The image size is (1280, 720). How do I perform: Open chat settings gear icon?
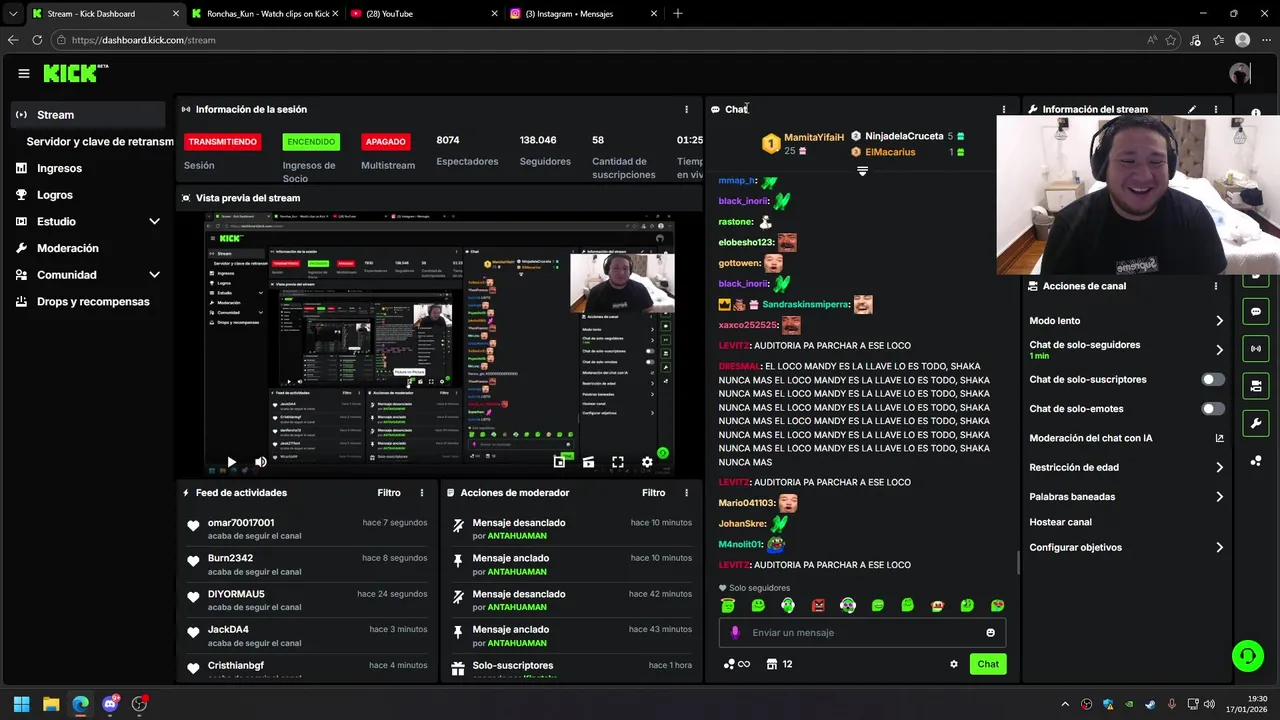point(954,664)
